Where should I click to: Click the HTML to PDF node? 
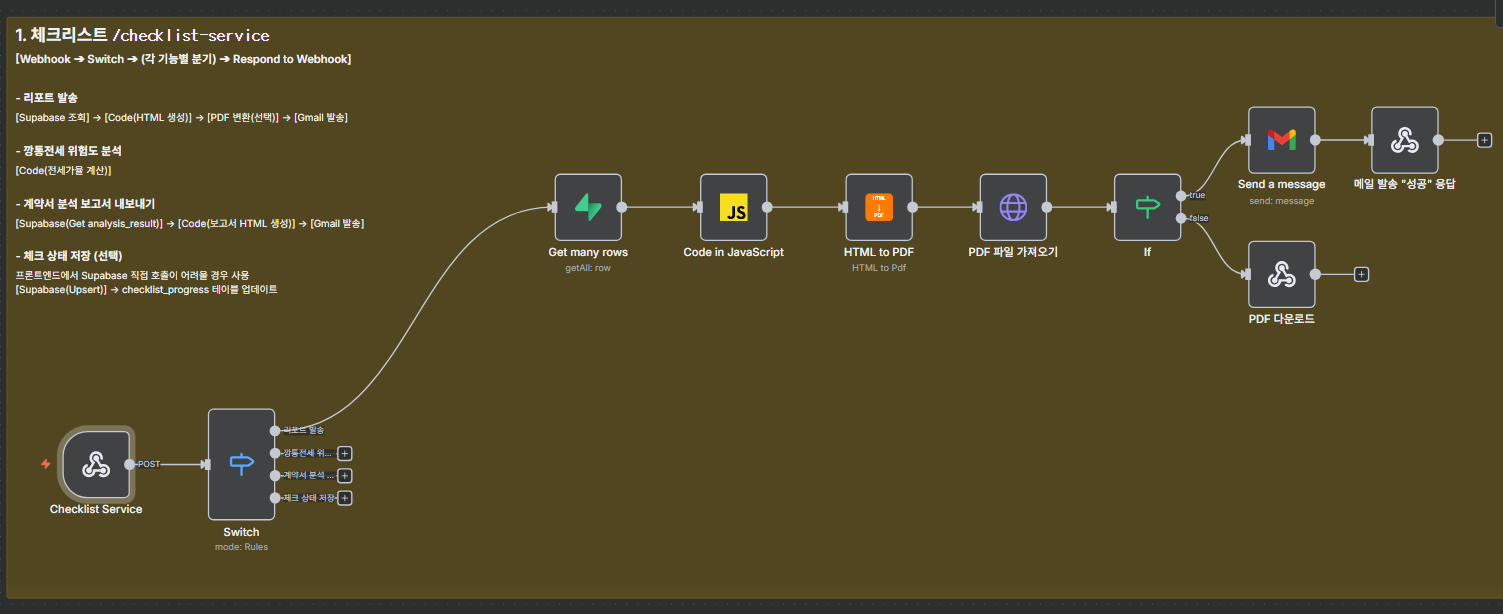point(879,207)
